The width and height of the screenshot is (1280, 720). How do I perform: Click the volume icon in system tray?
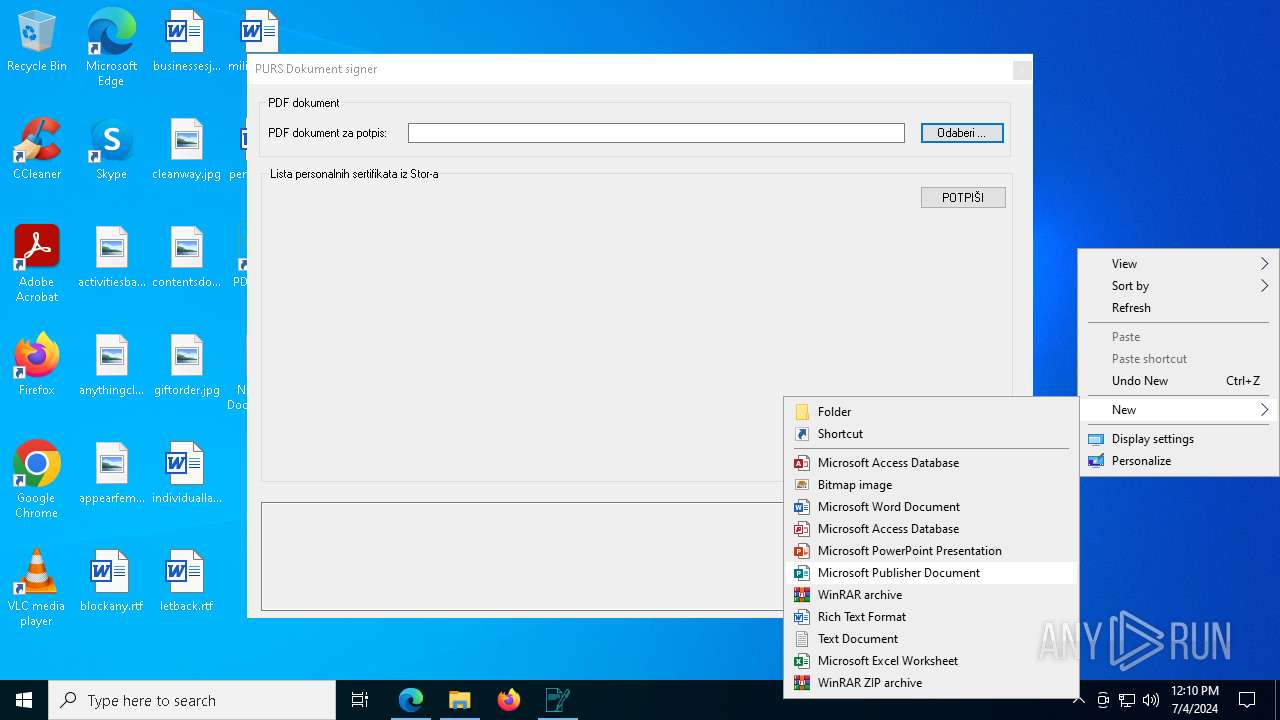[1150, 700]
